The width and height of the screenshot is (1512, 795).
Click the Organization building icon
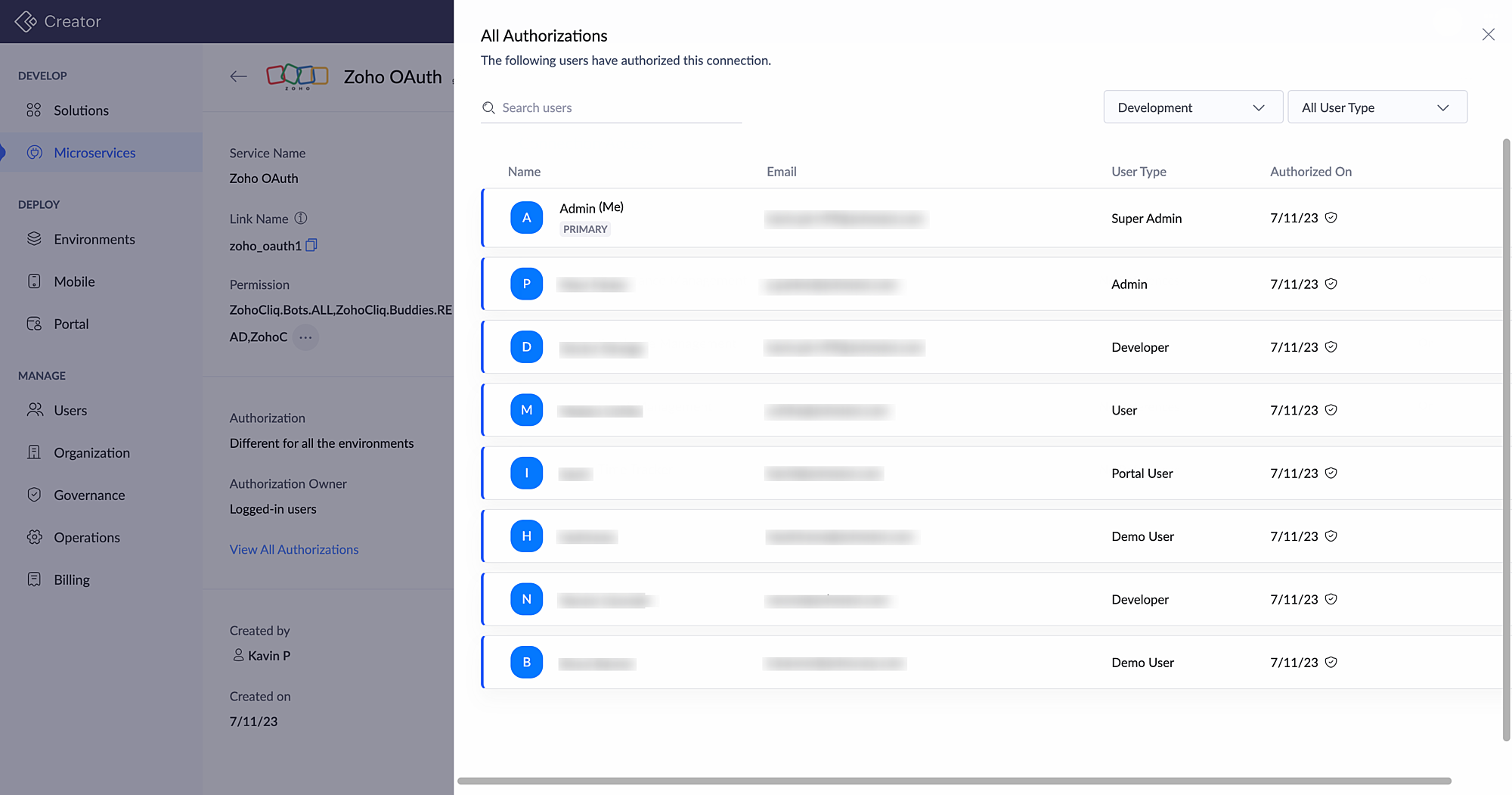click(x=34, y=452)
